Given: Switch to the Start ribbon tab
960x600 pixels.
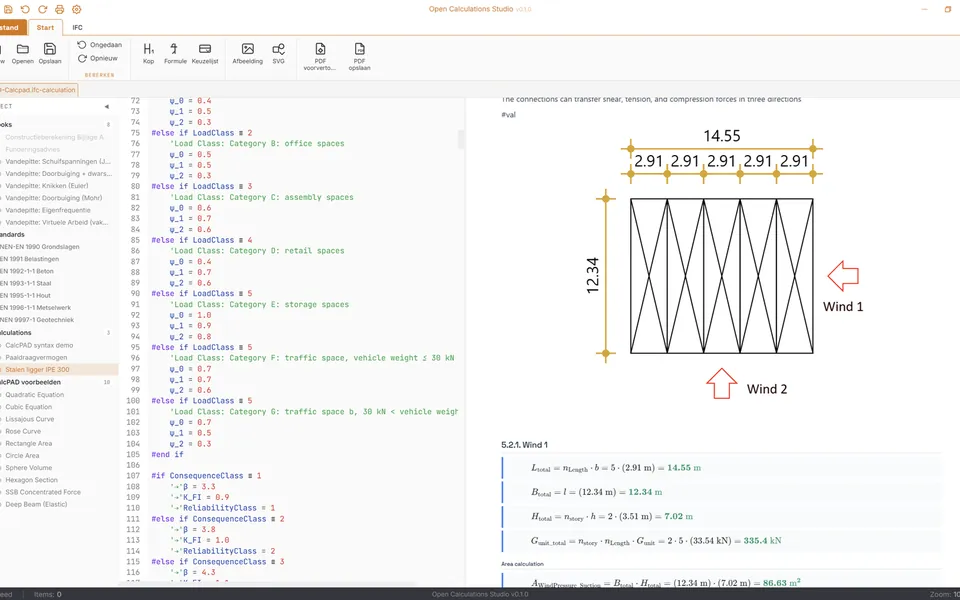Looking at the screenshot, I should tap(45, 28).
